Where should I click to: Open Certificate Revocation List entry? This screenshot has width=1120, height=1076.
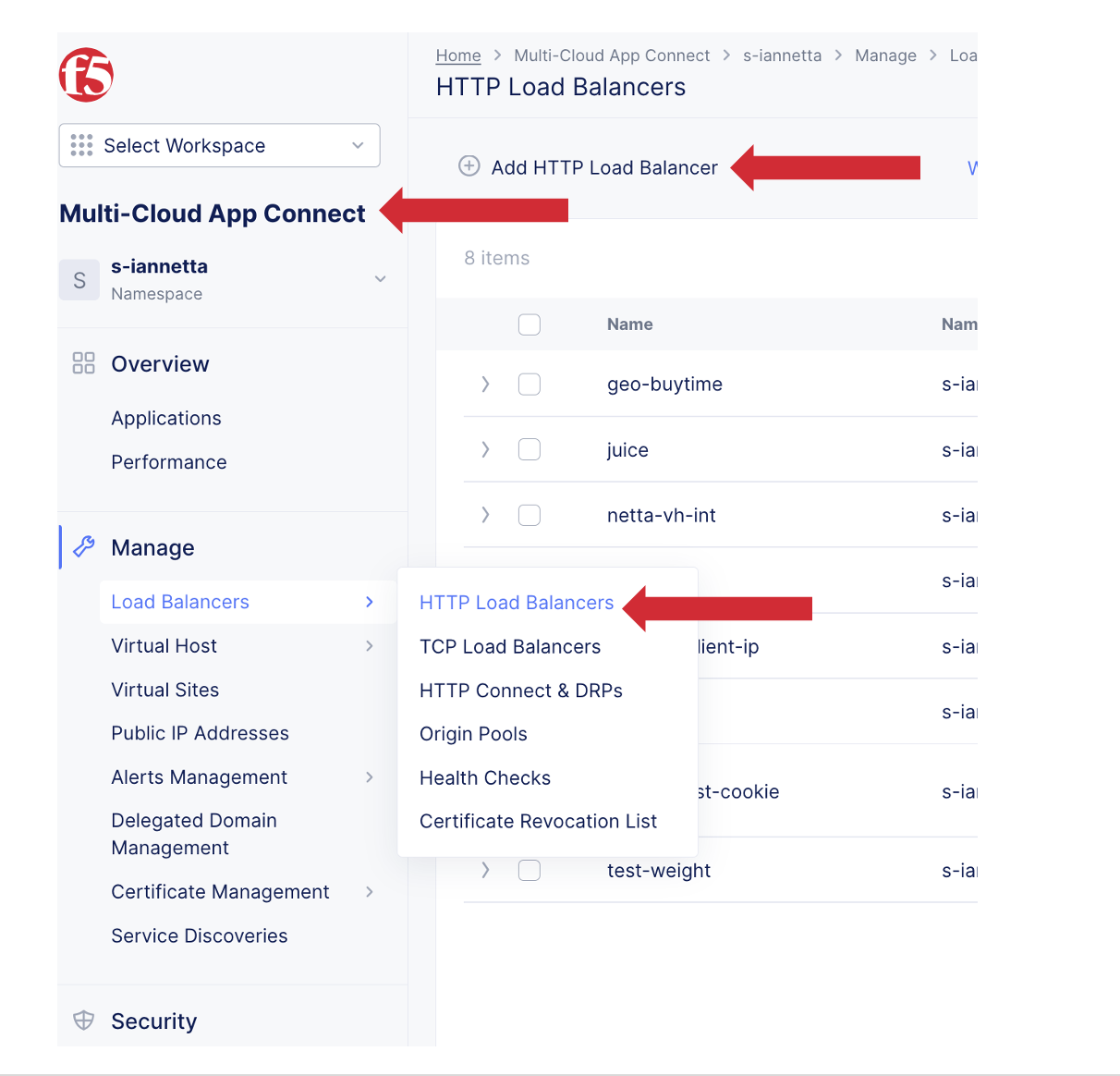[x=538, y=822]
